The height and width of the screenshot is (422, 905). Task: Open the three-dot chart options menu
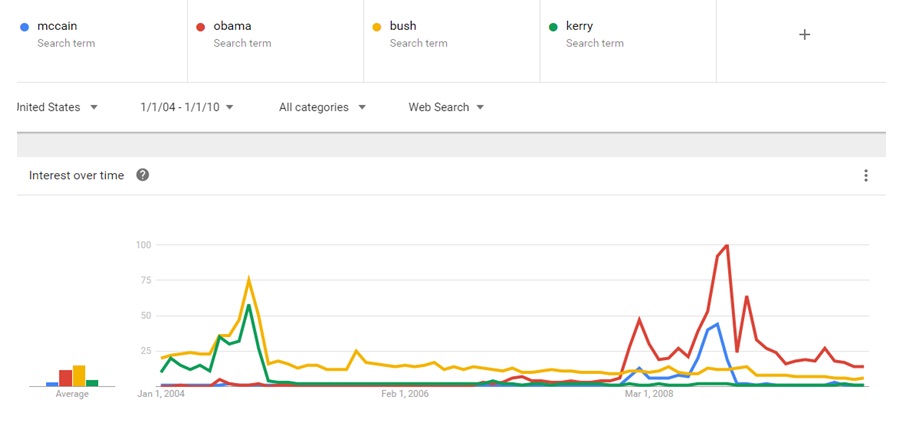[865, 176]
